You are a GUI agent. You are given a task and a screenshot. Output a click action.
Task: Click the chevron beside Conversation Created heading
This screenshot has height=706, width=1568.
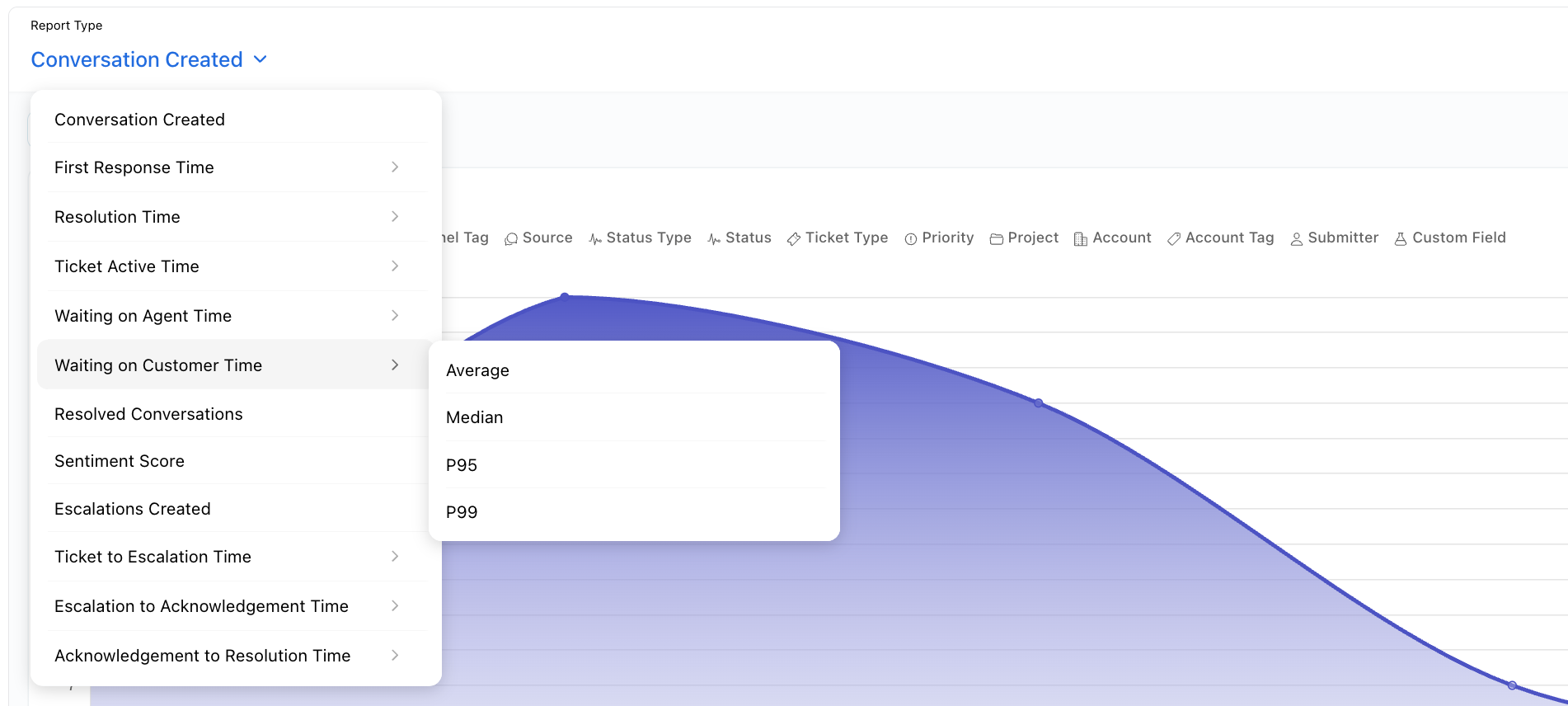261,59
